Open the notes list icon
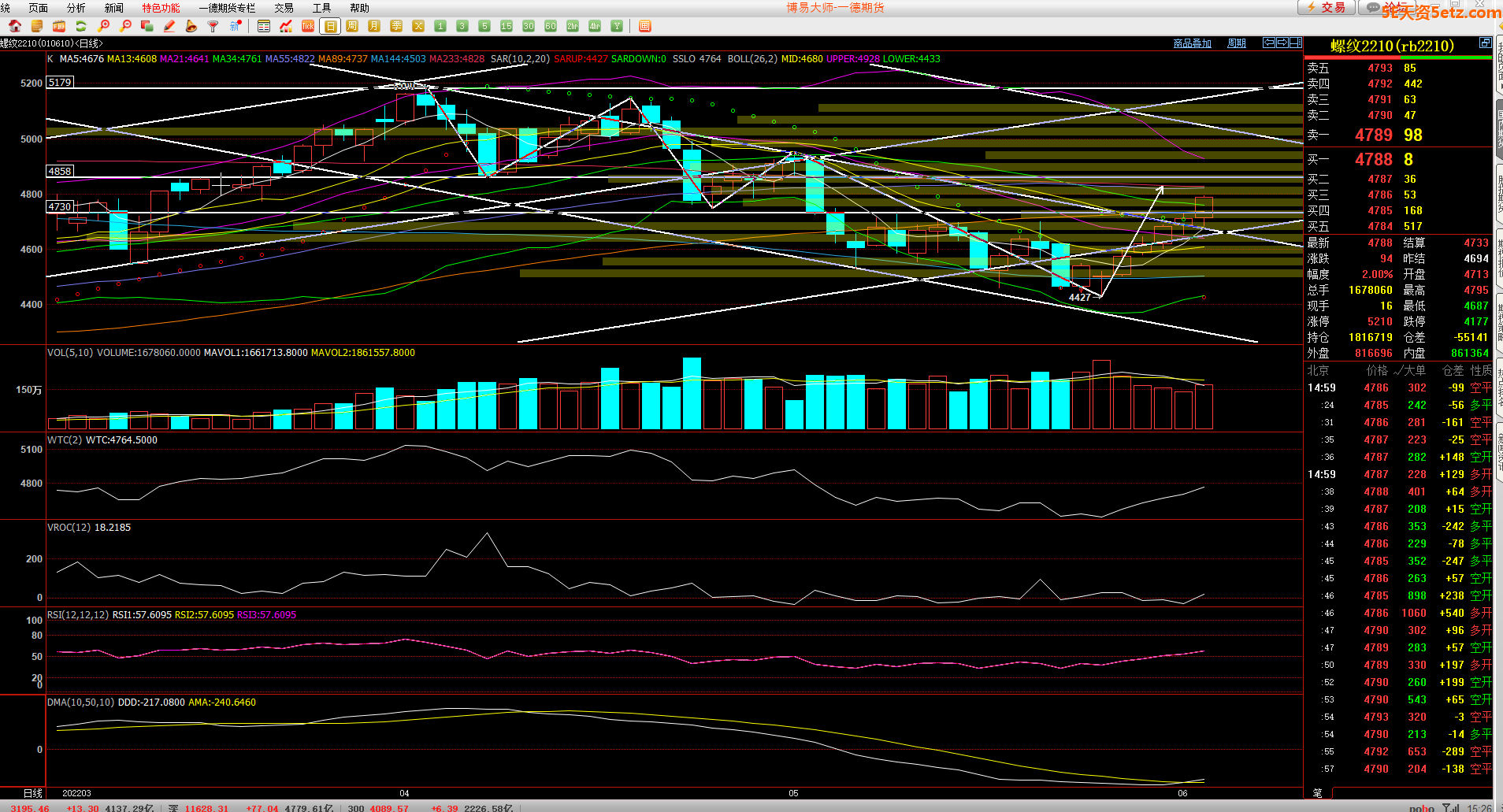The width and height of the screenshot is (1503, 812). coord(37,26)
